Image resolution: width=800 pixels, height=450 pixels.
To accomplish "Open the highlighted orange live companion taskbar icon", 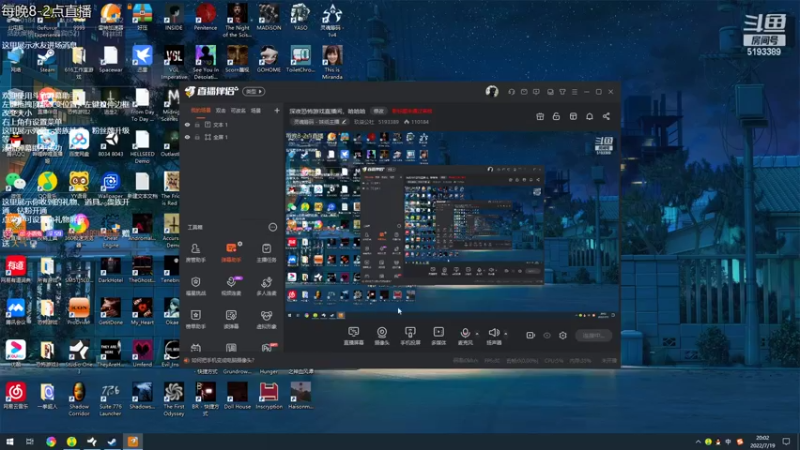I will tap(133, 441).
